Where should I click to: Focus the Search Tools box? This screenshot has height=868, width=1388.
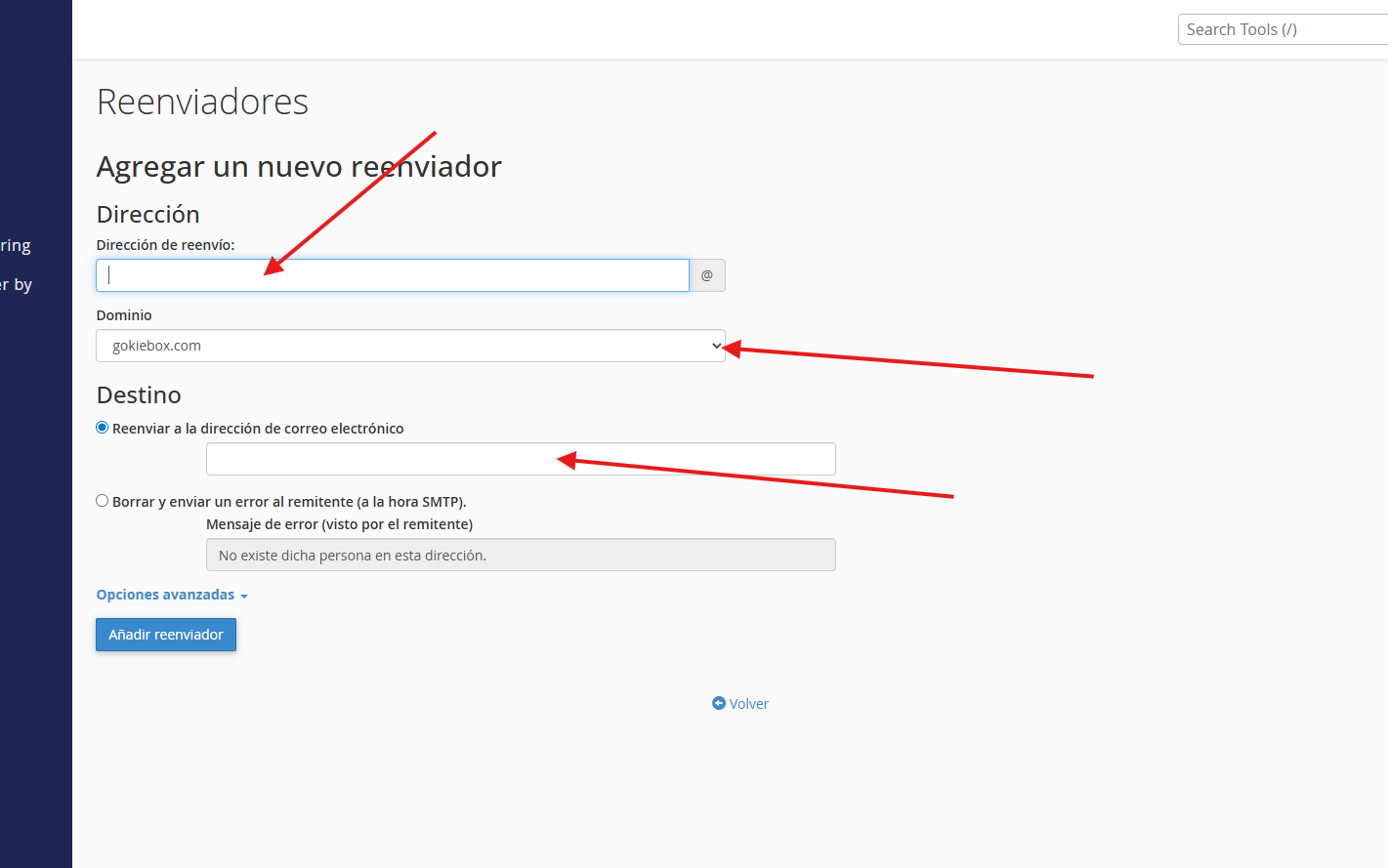[1280, 29]
